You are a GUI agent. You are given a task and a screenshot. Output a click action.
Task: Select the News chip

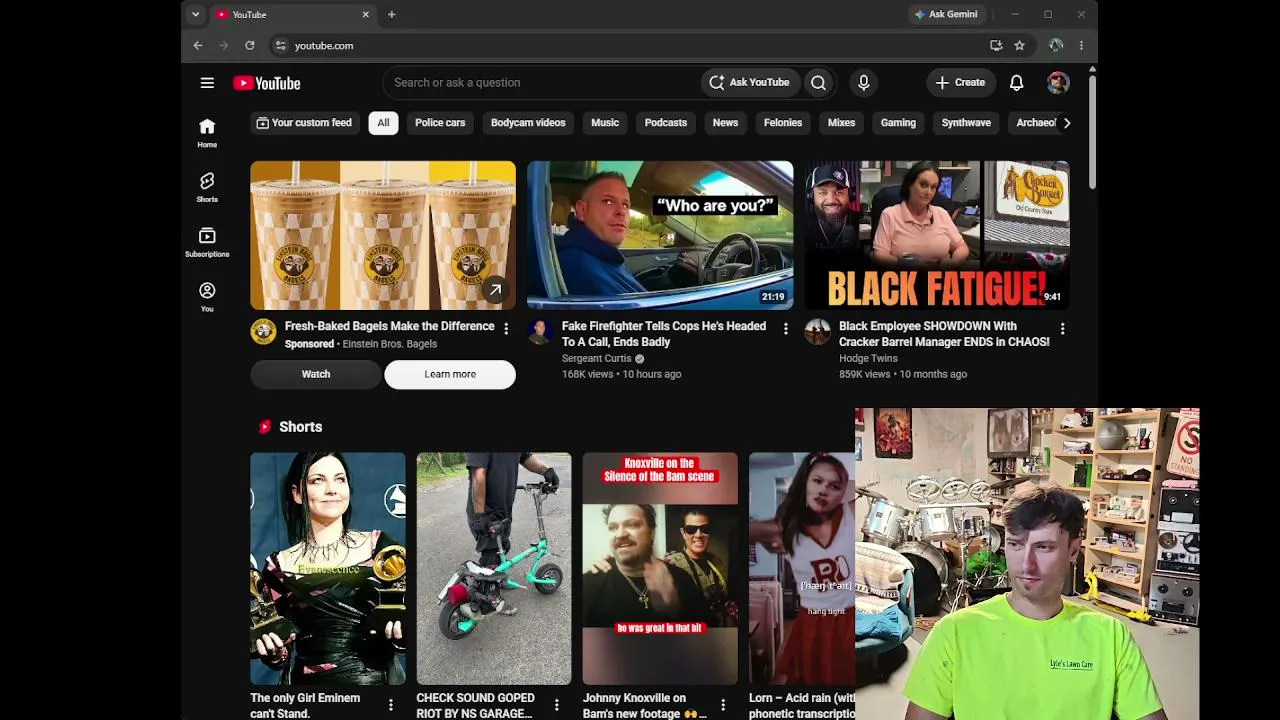pyautogui.click(x=725, y=123)
